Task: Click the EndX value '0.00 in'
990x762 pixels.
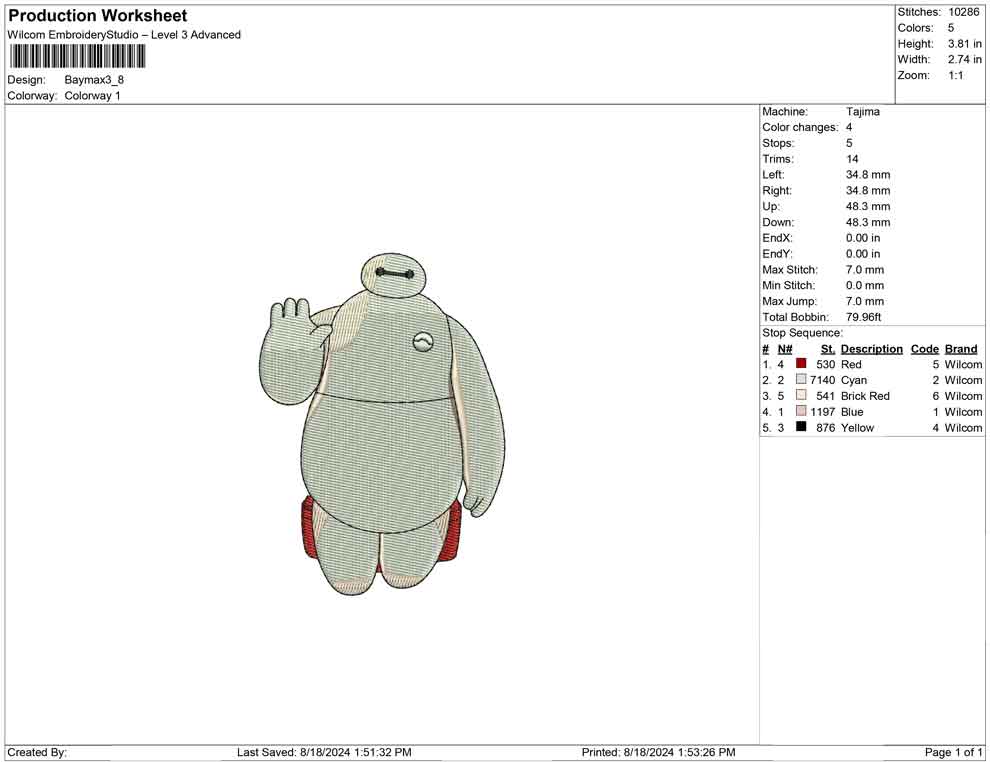Action: pos(862,238)
